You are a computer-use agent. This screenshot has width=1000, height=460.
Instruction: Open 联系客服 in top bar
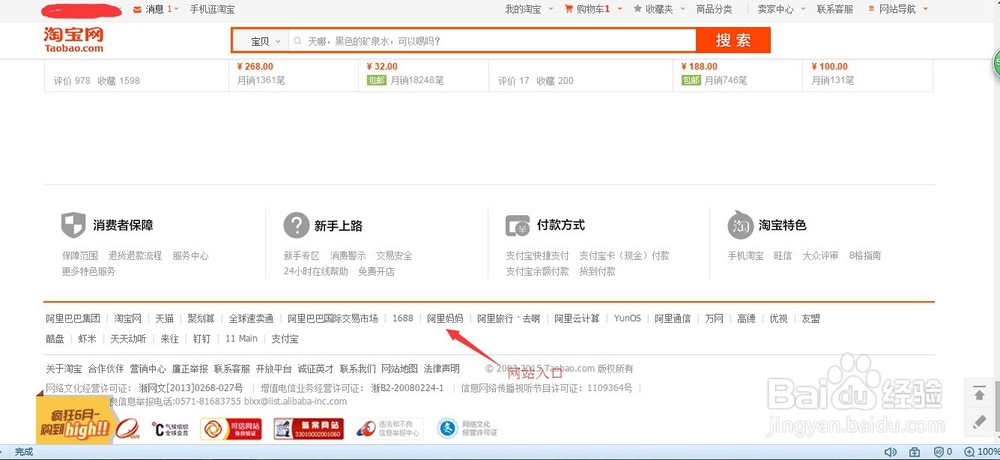[835, 9]
